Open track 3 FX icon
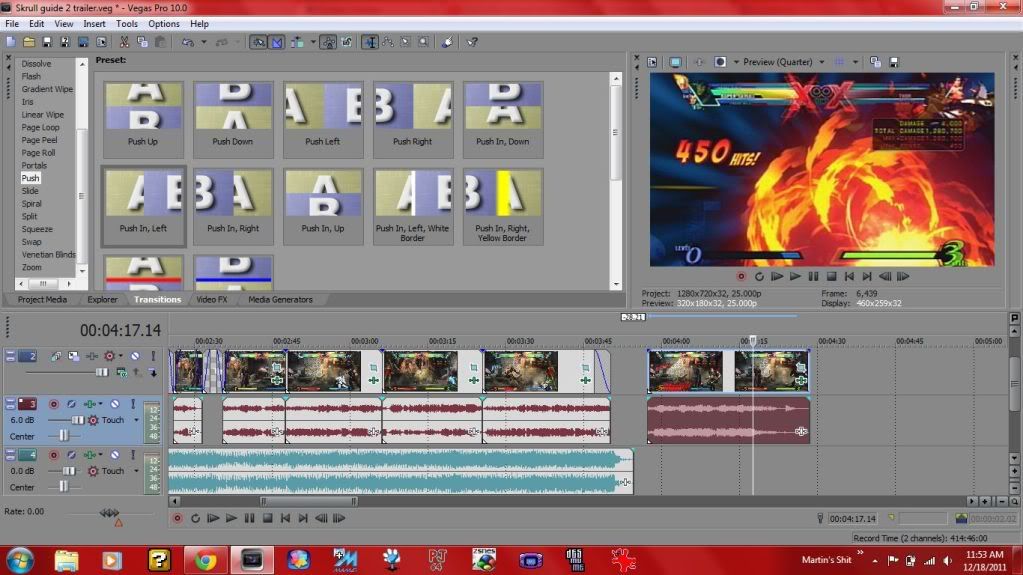The height and width of the screenshot is (575, 1023). (x=89, y=404)
